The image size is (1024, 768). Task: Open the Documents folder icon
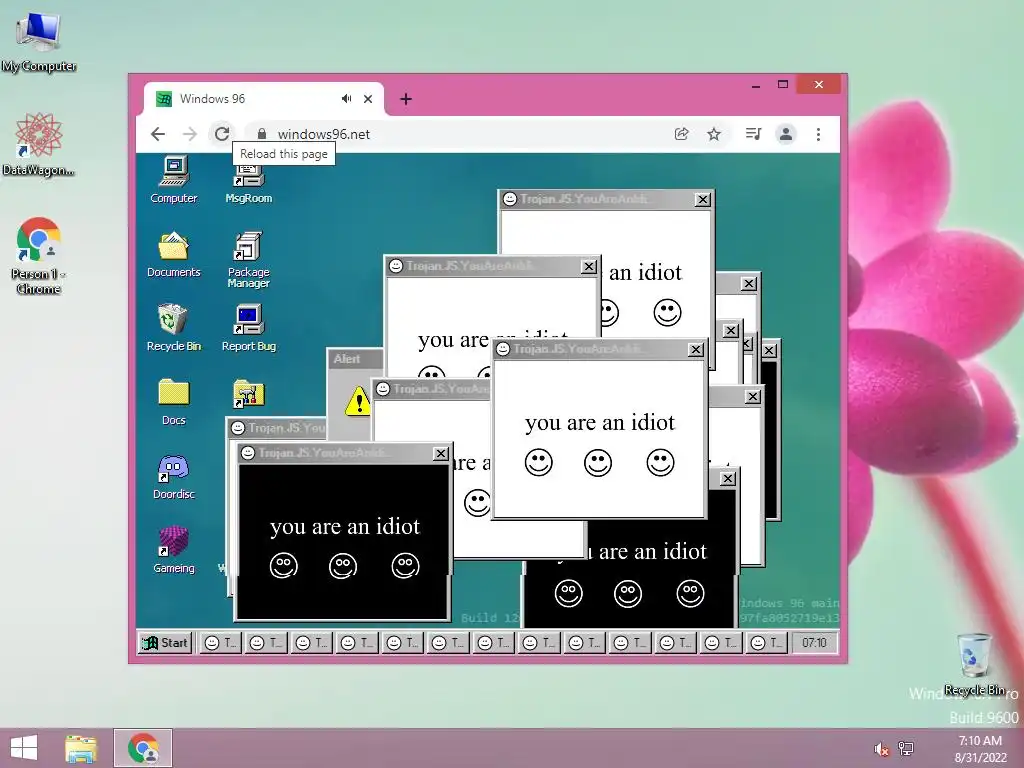[x=173, y=255]
